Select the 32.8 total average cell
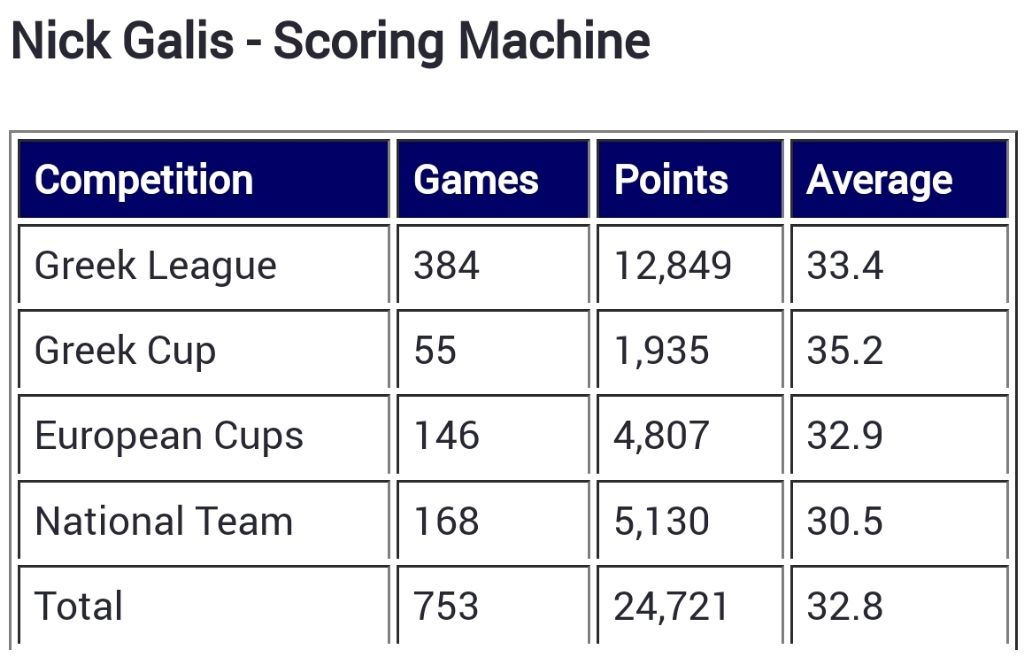The width and height of the screenshot is (1024, 657). click(x=845, y=606)
